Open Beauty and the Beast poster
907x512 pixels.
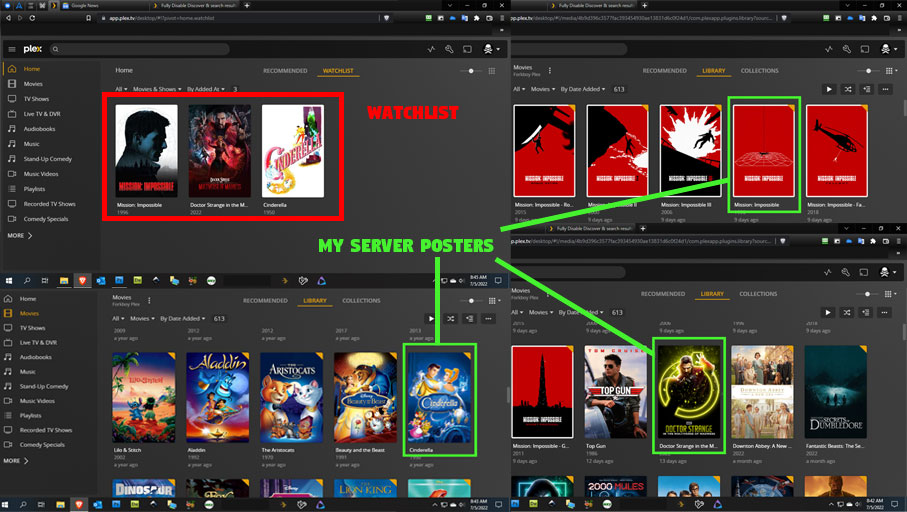point(366,397)
